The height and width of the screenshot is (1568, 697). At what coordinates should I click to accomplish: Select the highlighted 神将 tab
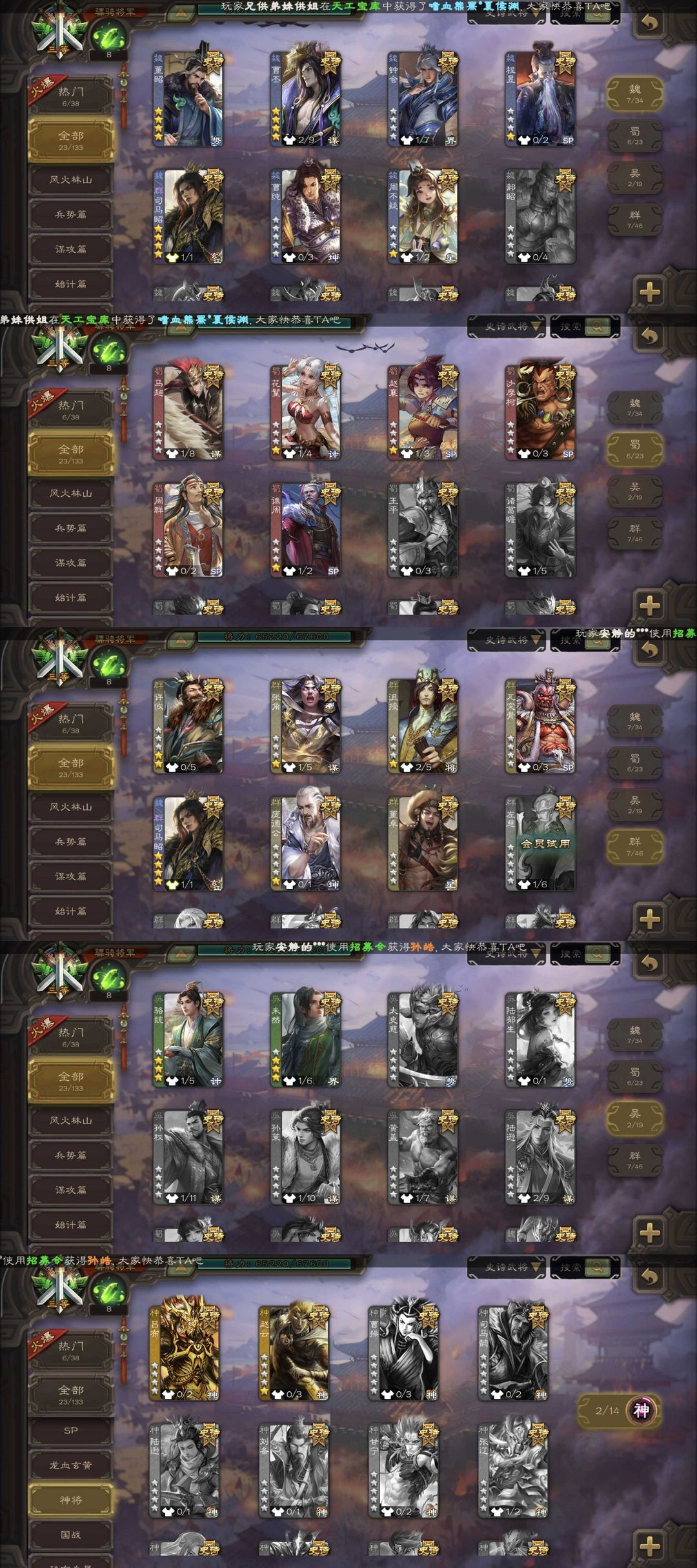[x=71, y=1500]
